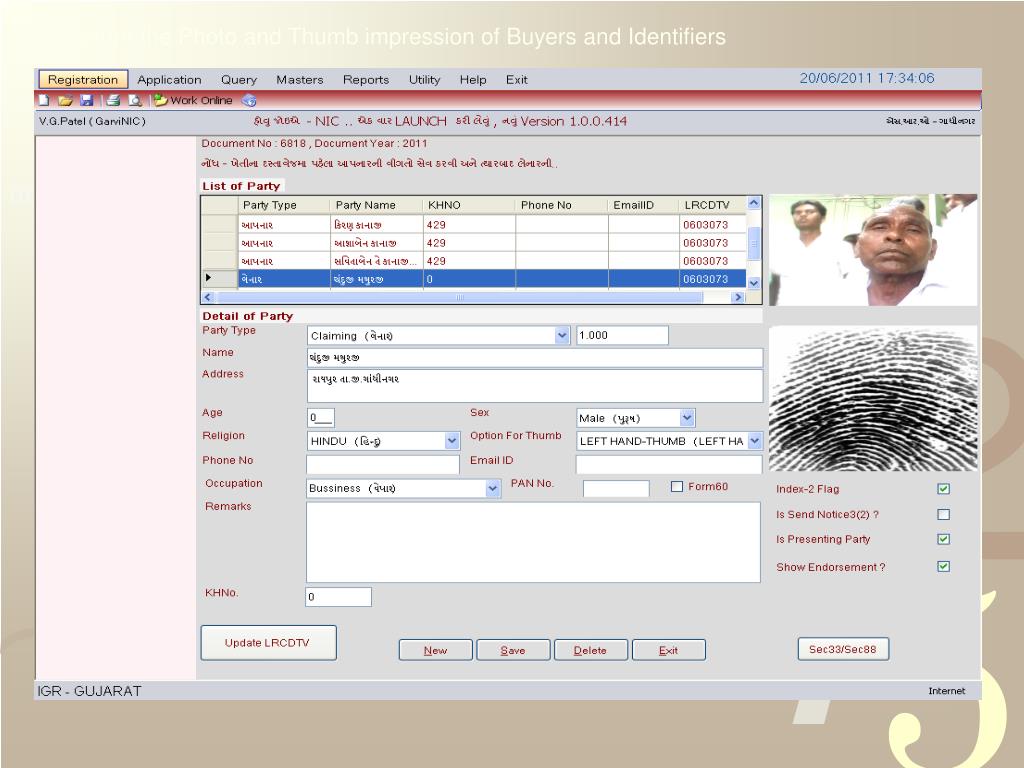This screenshot has width=1024, height=768.
Task: Click the Age input field
Action: pos(321,418)
